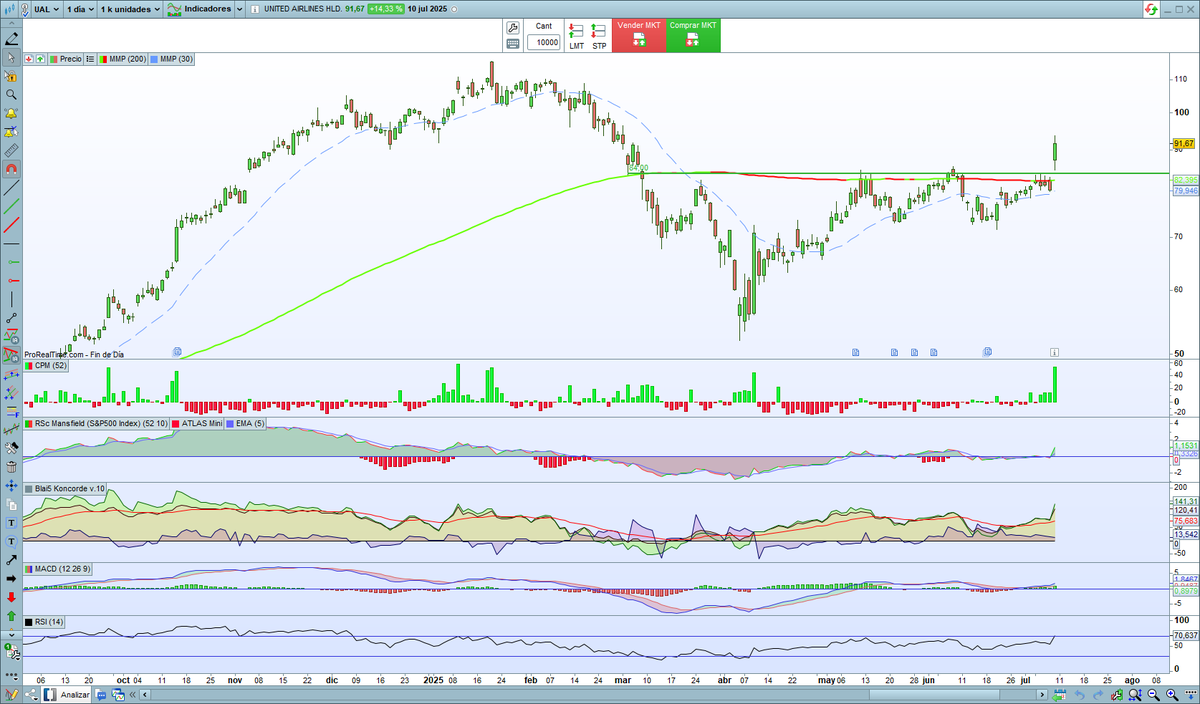
Task: Open the chat bubble icon
Action: [x=99, y=694]
